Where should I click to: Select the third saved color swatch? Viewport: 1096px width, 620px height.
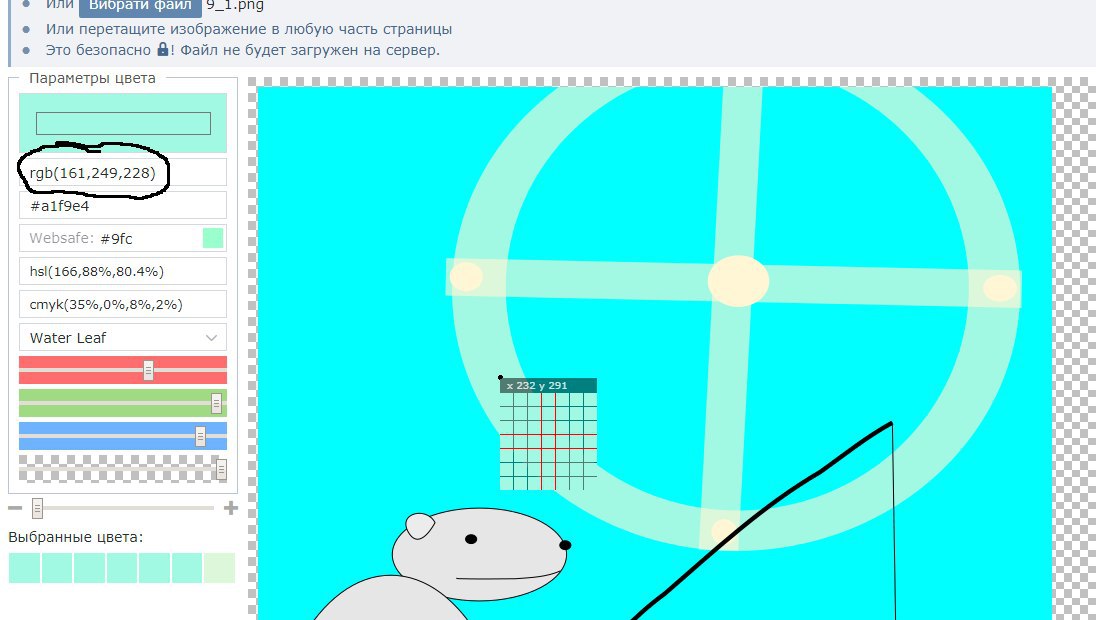(x=89, y=568)
